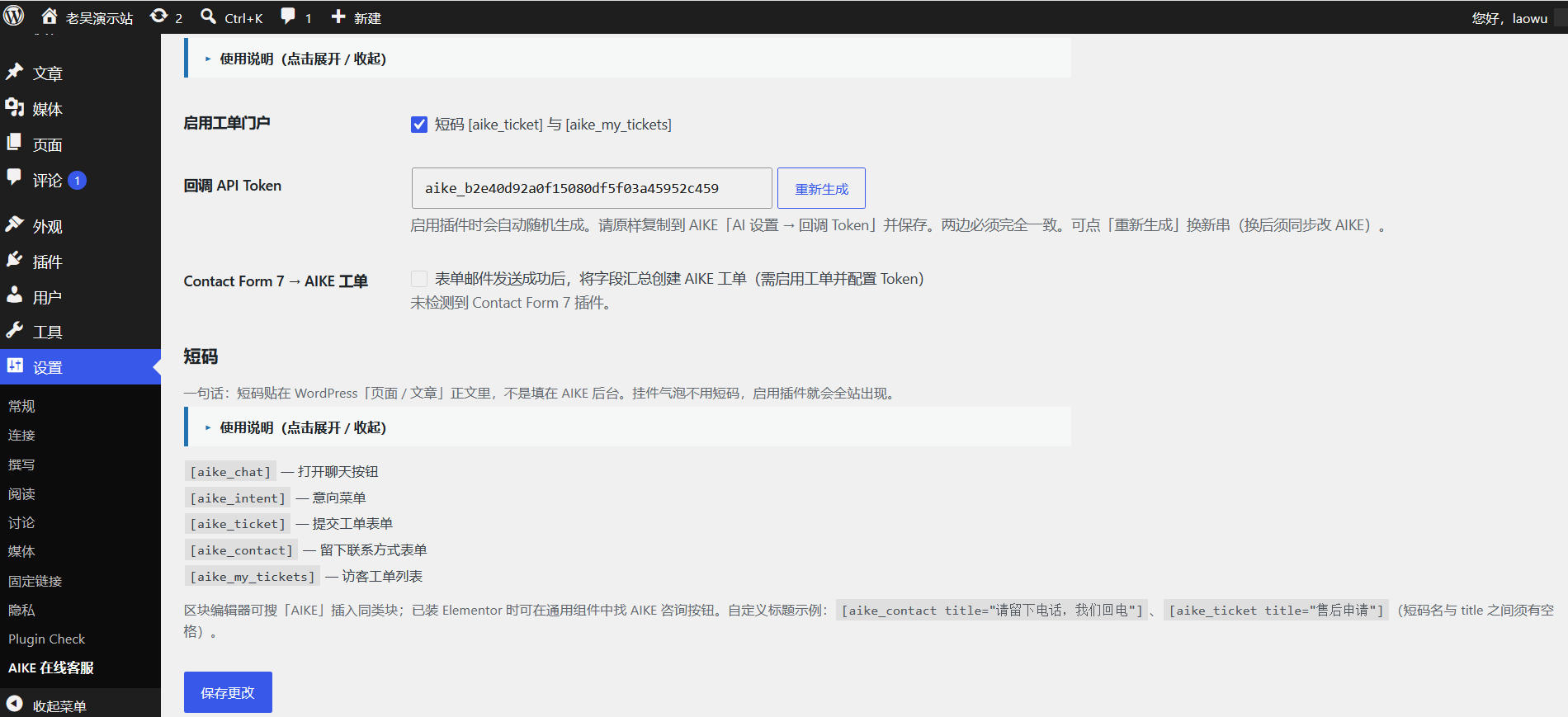Select the aike_ticket title="售后申请" example code
The width and height of the screenshot is (1568, 717).
point(1276,611)
